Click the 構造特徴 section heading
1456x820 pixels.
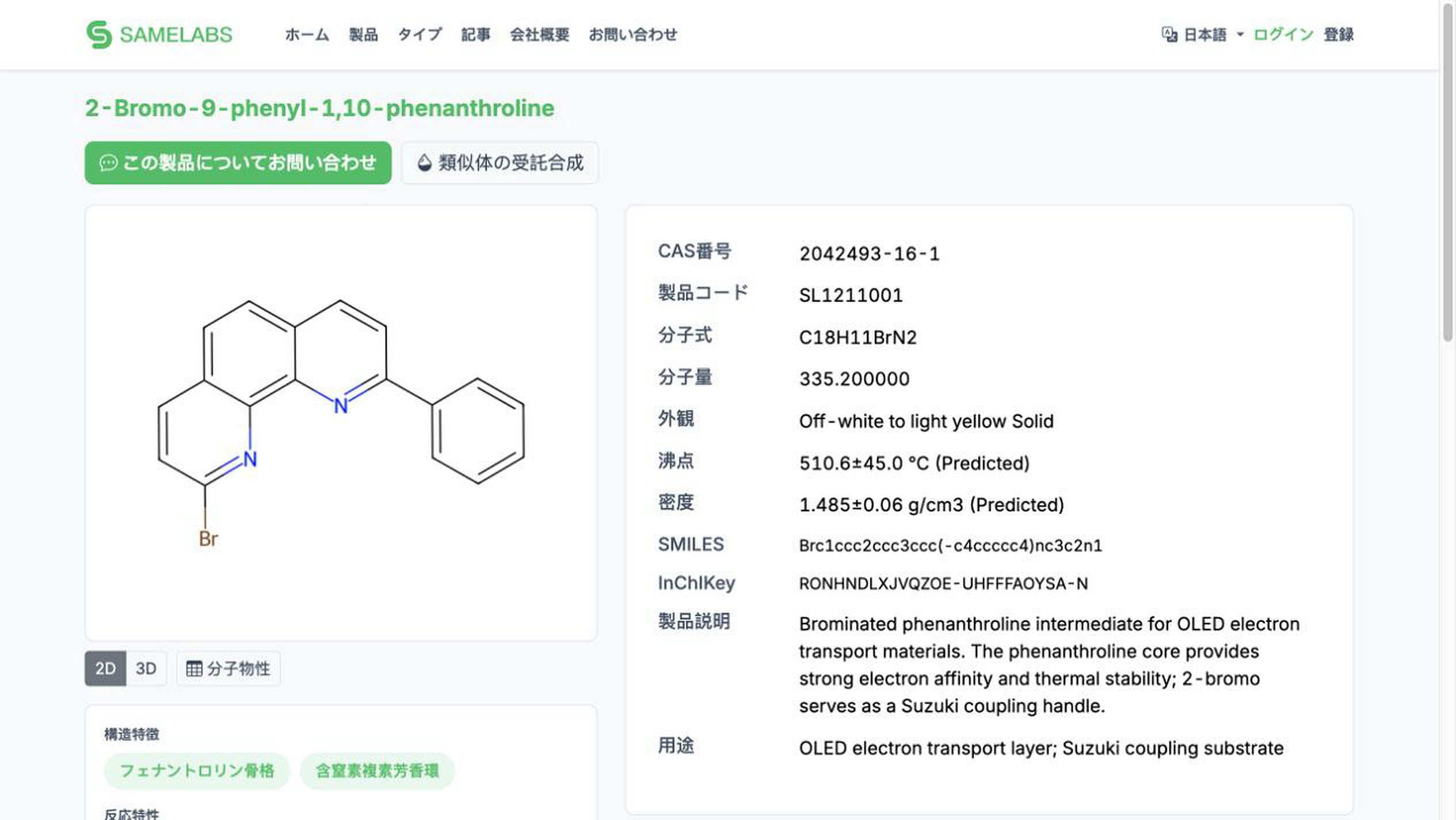pyautogui.click(x=132, y=734)
